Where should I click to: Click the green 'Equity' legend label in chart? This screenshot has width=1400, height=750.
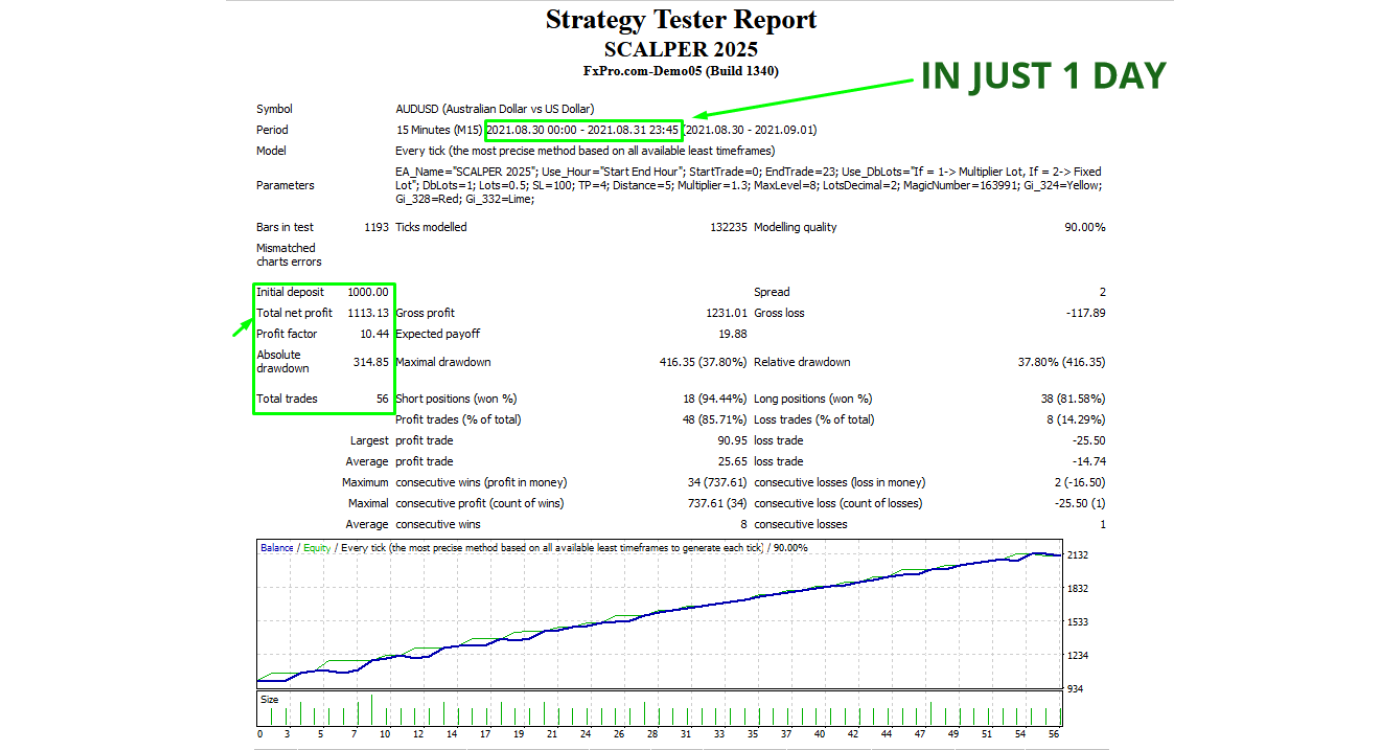coord(317,548)
